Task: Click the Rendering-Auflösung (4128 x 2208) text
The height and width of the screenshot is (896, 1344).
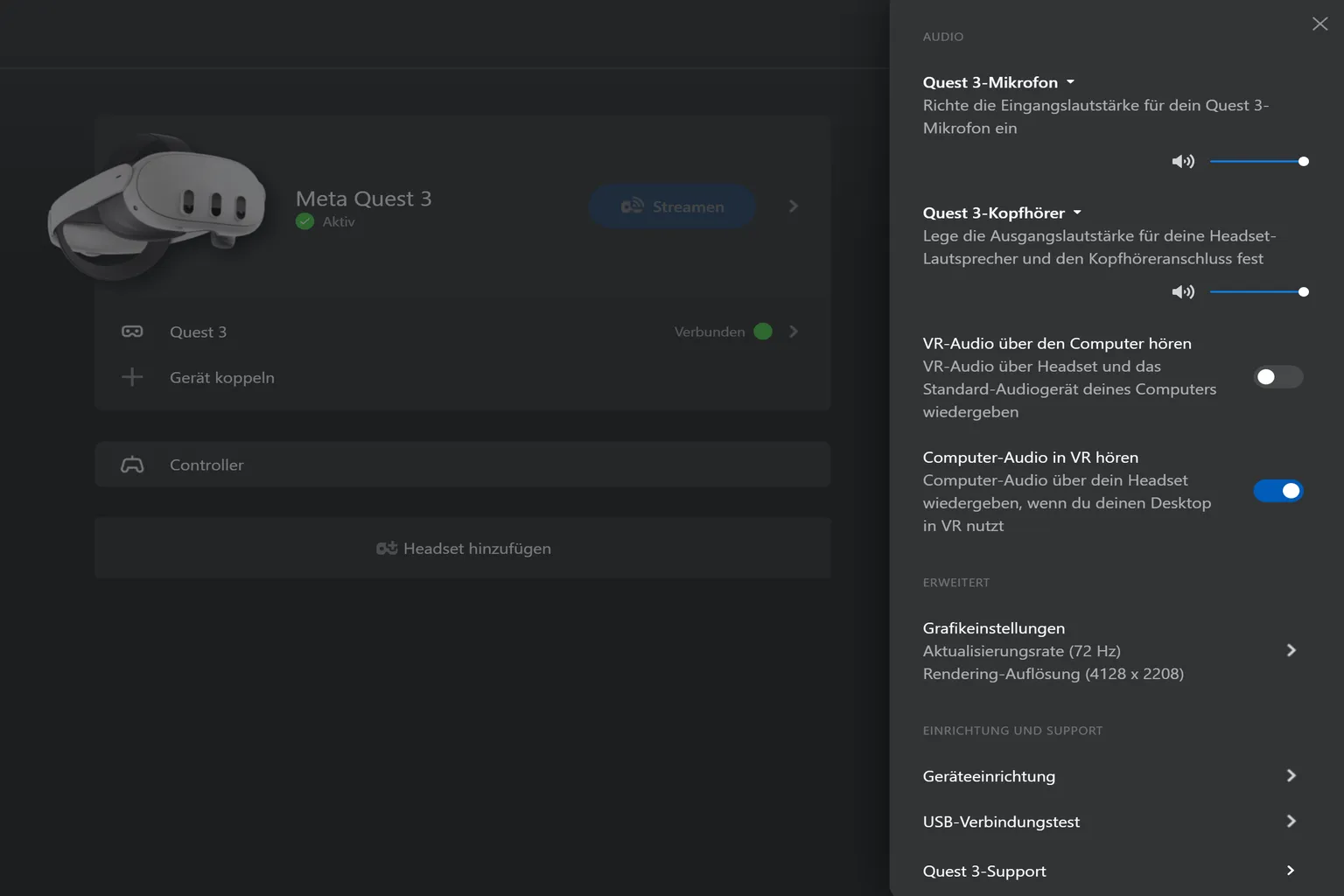Action: tap(1053, 674)
